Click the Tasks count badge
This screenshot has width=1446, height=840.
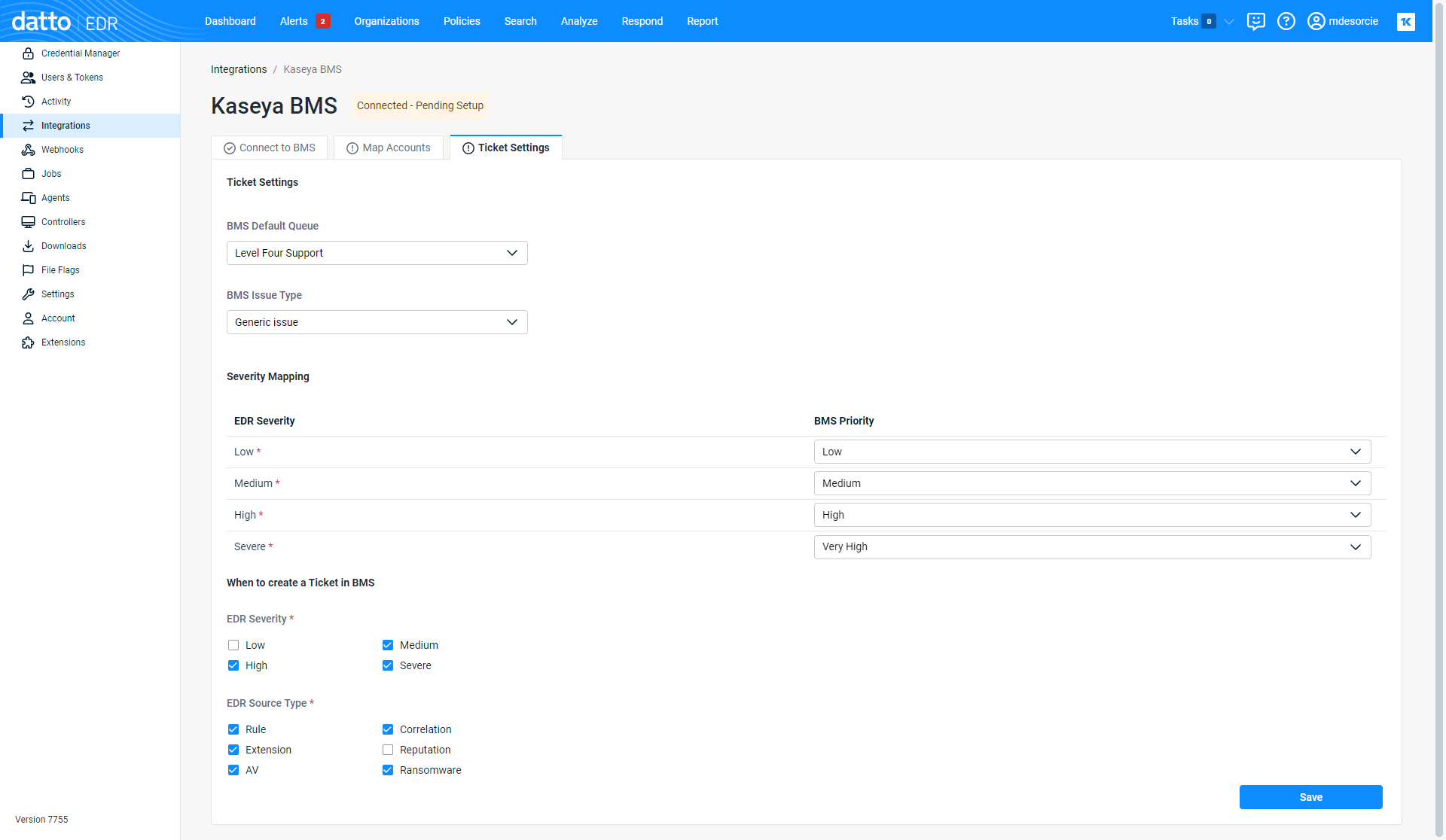[1209, 21]
